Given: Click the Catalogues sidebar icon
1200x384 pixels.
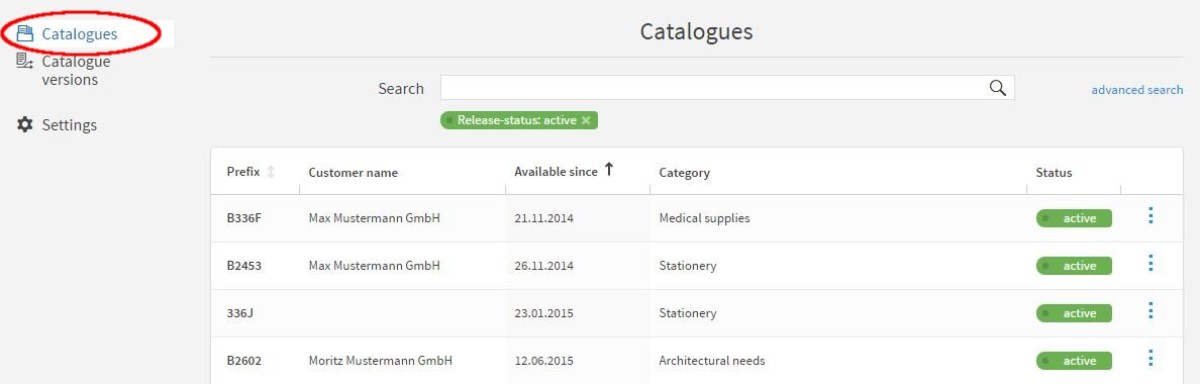Looking at the screenshot, I should (25, 34).
